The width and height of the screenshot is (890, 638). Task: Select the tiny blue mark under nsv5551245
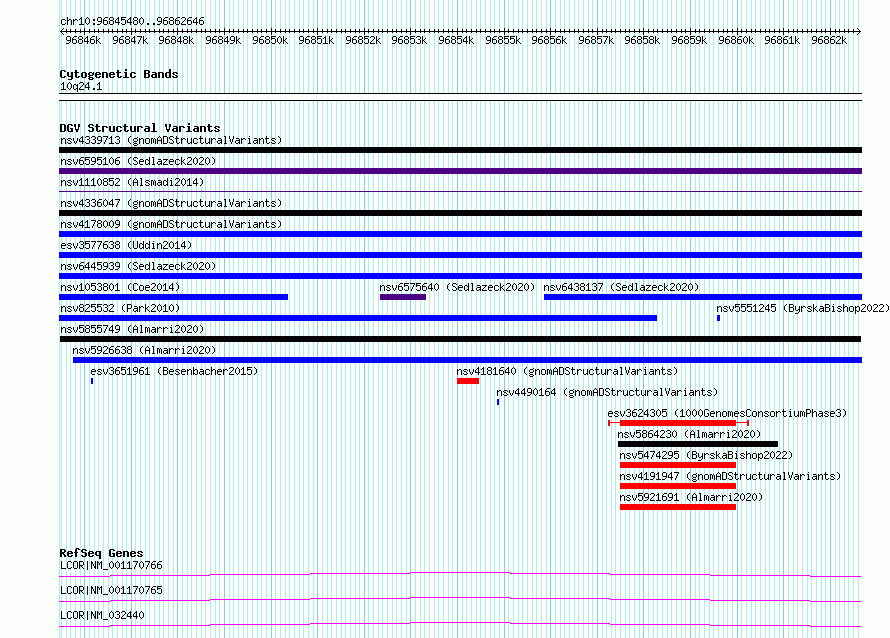pos(719,318)
